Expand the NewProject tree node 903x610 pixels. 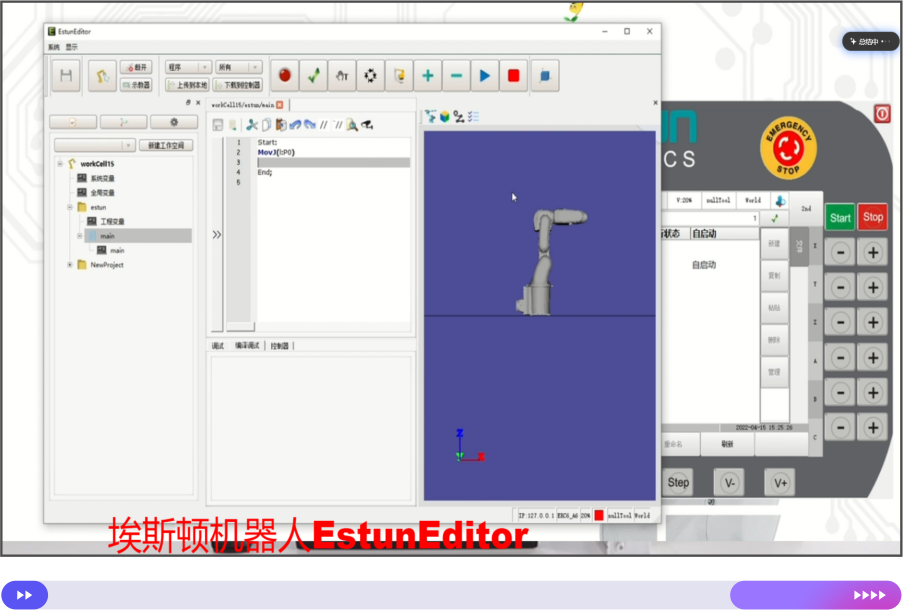coord(70,265)
